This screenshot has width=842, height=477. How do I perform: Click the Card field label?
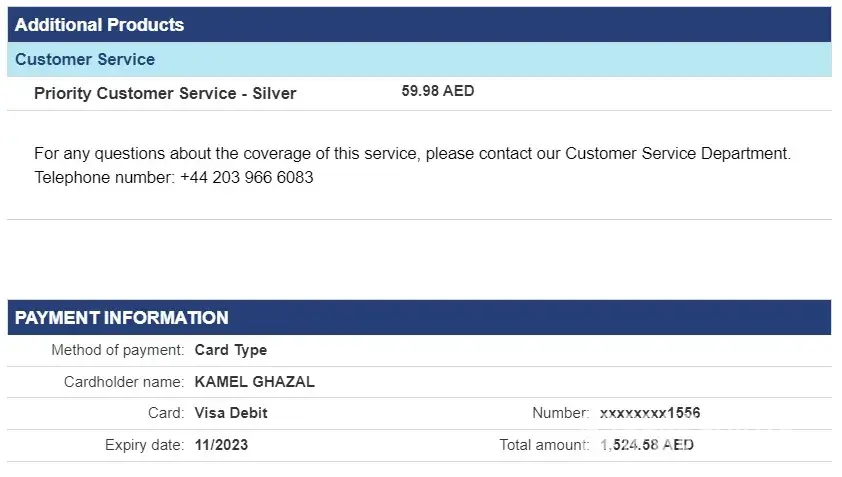coord(165,413)
